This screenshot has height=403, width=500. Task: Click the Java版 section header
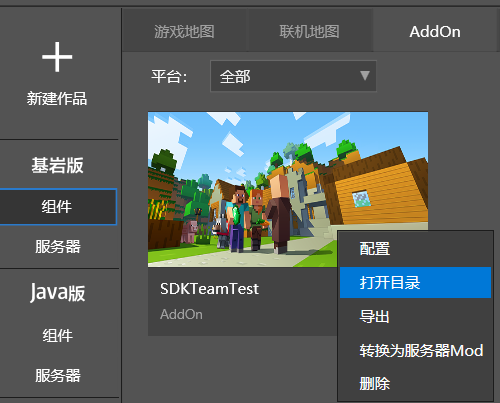pyautogui.click(x=57, y=293)
